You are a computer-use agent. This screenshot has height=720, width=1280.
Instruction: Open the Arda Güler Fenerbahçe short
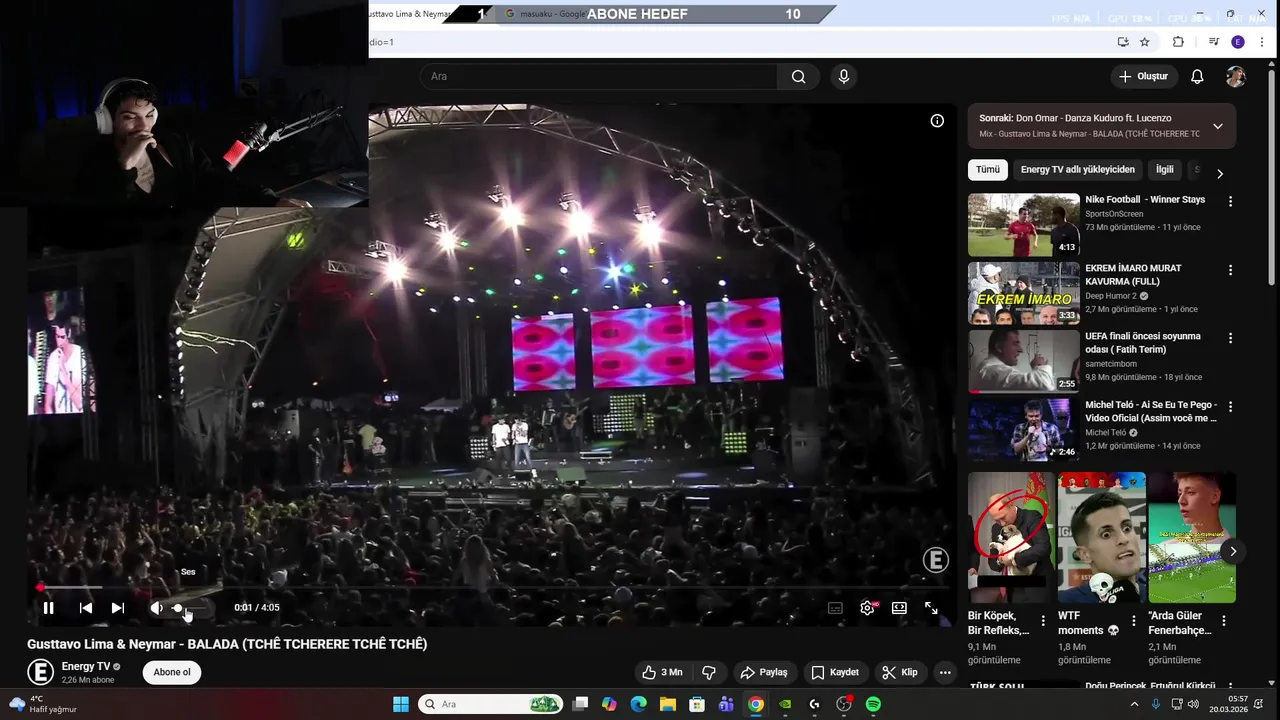coord(1191,538)
